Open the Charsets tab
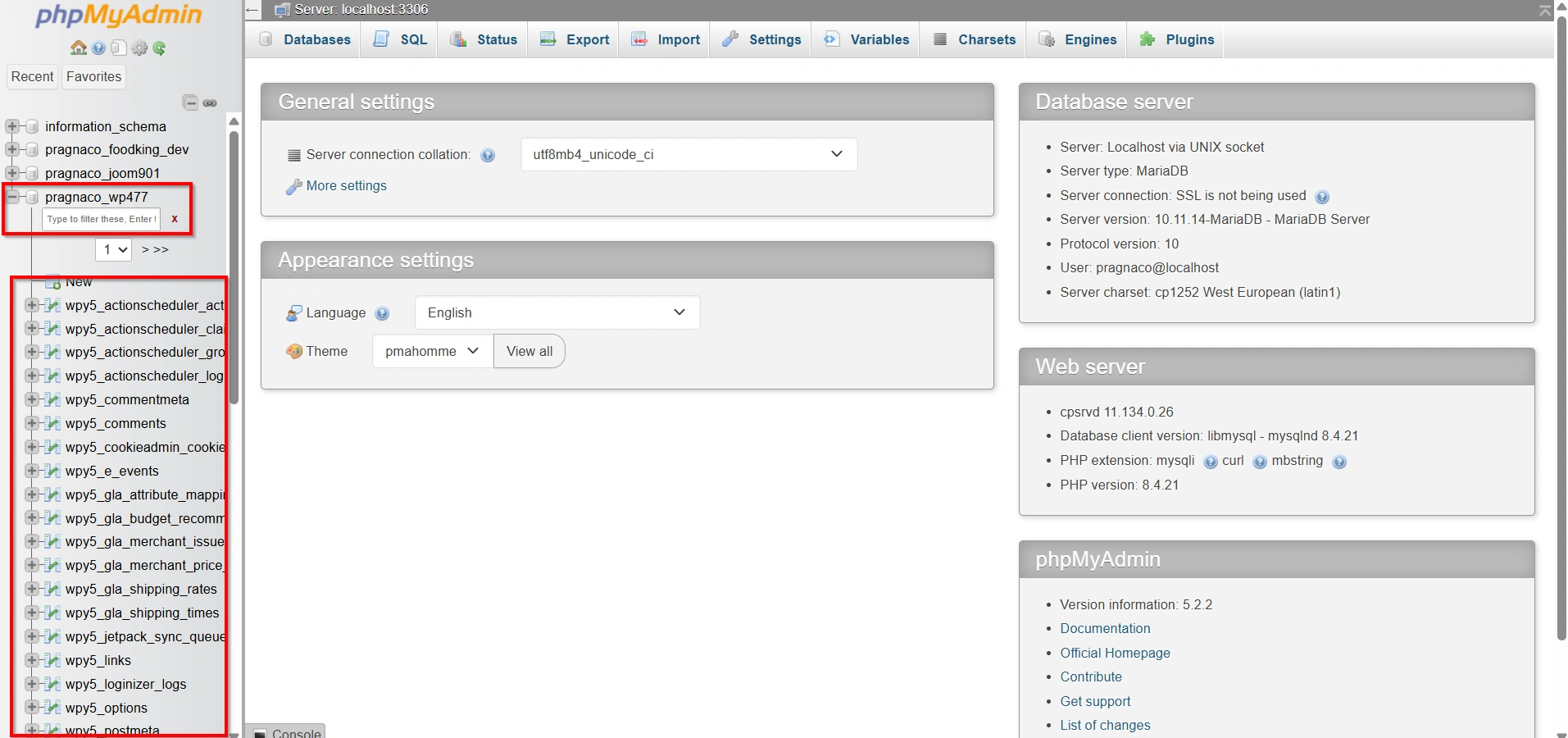The image size is (1568, 738). coord(974,39)
